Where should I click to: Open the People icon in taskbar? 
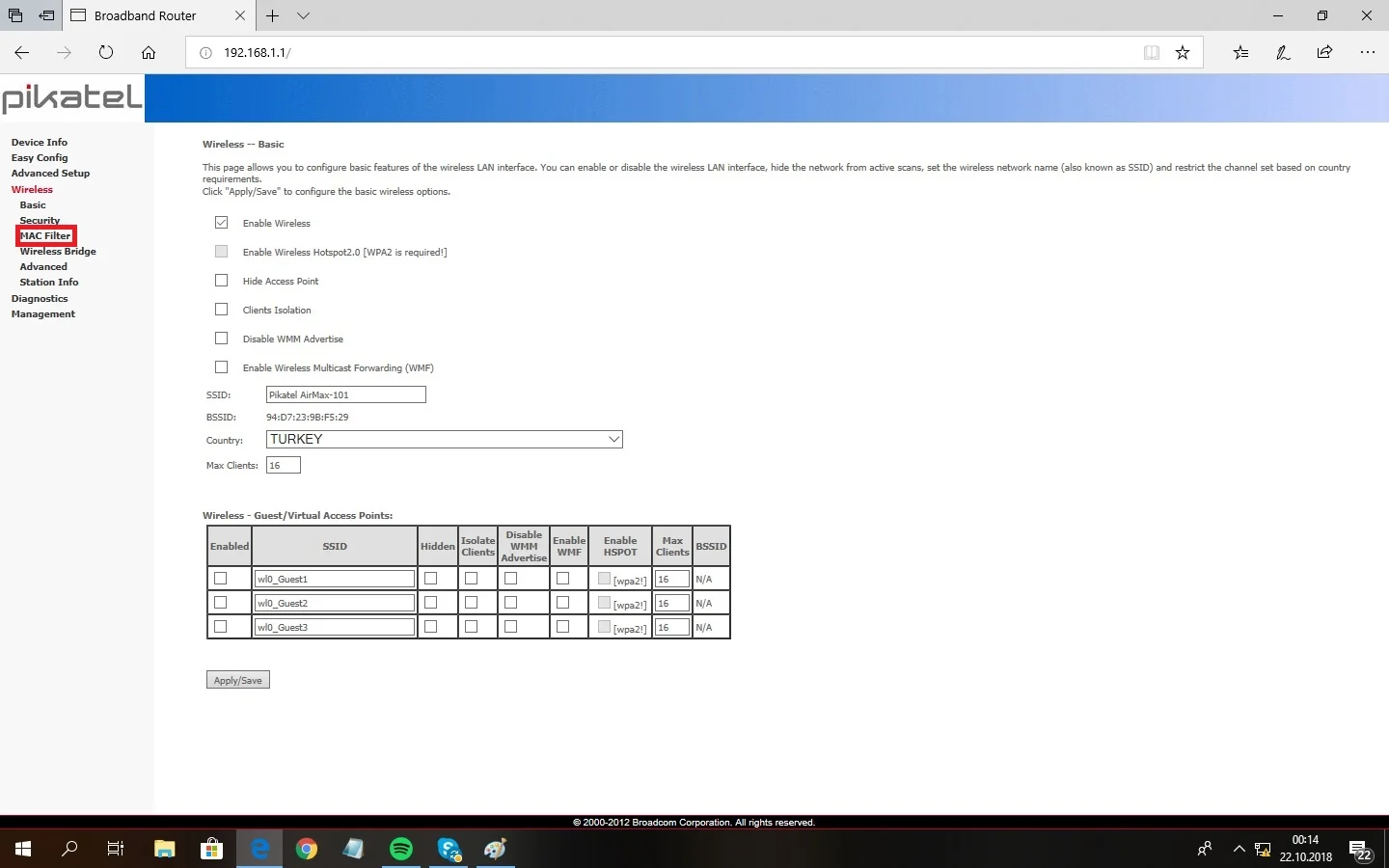coord(1205,849)
